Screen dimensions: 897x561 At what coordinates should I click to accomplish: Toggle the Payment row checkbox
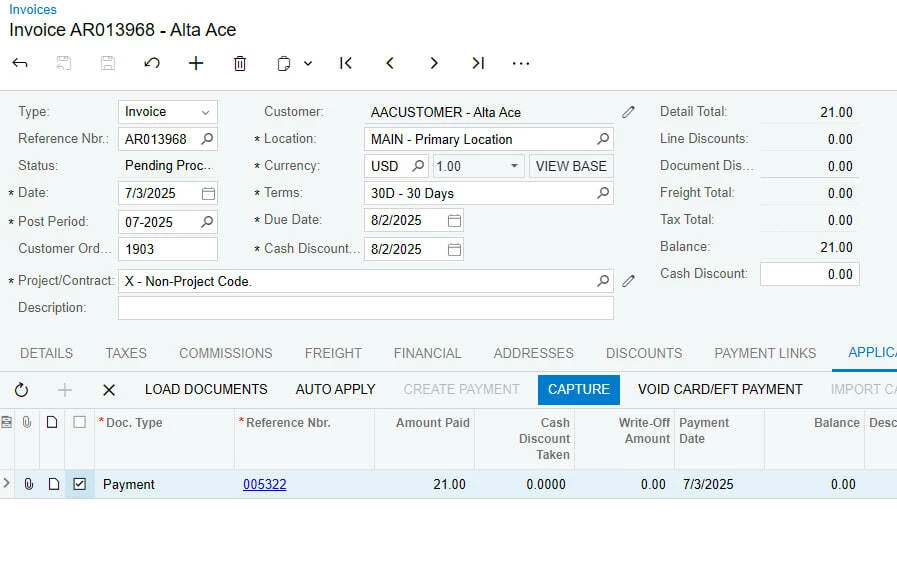tap(80, 484)
